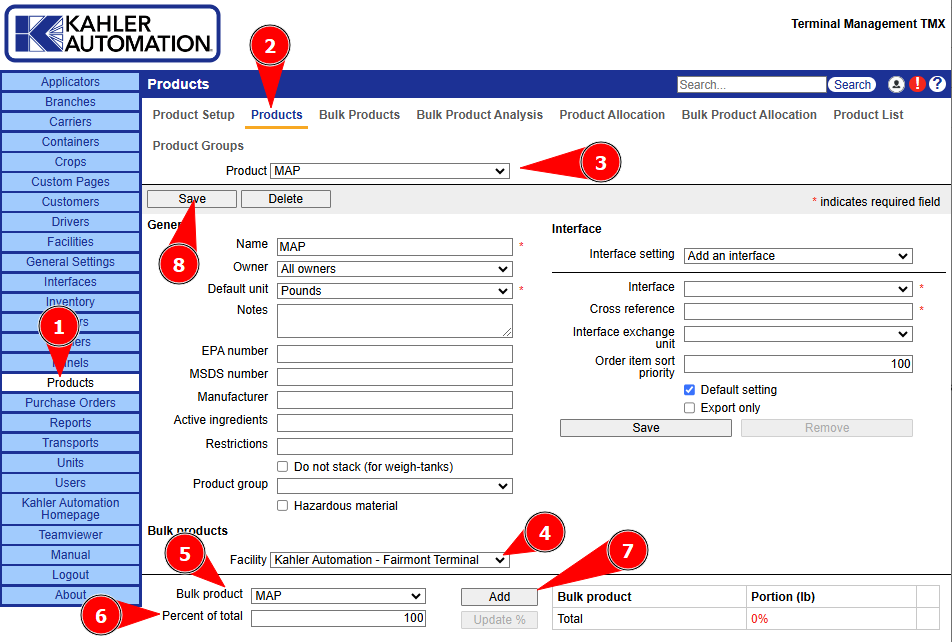The width and height of the screenshot is (952, 642).
Task: Open Product Allocation tab
Action: [x=612, y=115]
